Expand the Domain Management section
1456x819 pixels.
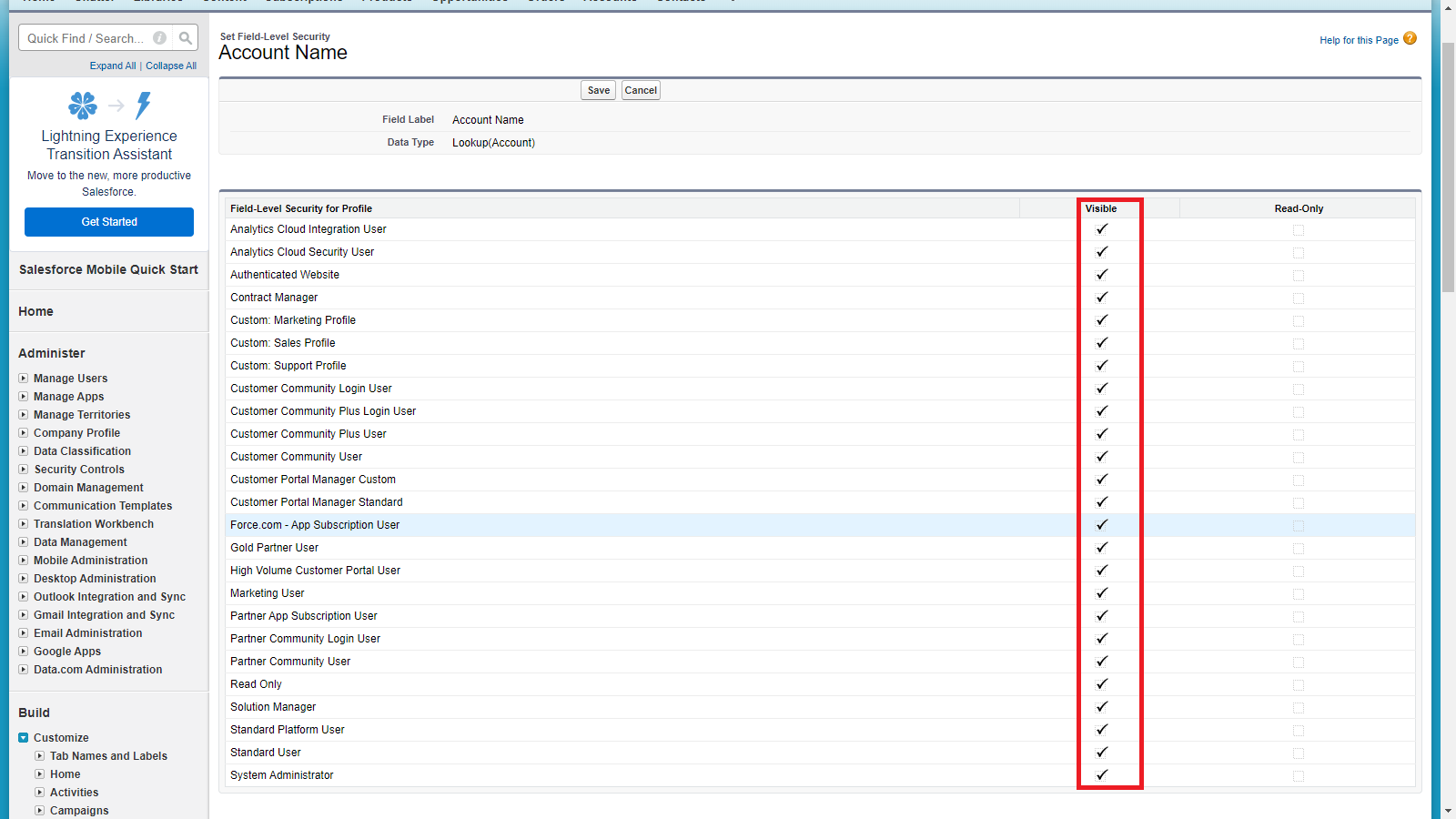[x=24, y=488]
